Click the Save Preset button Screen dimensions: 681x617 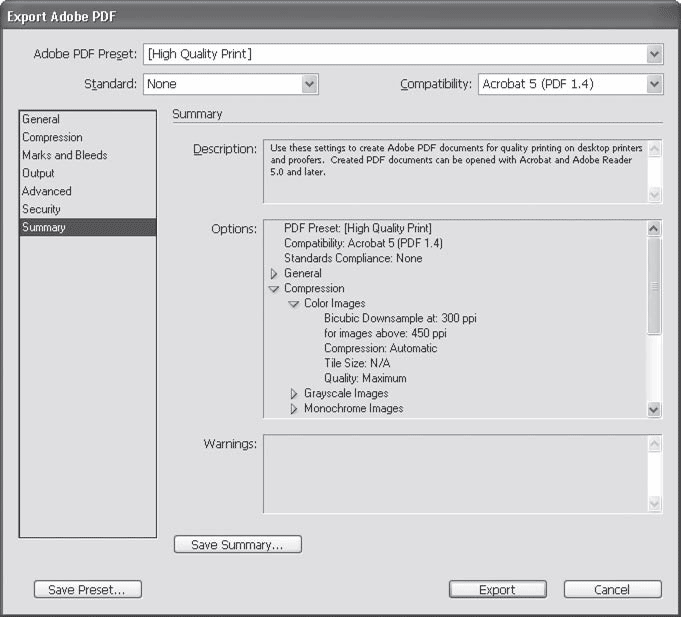tap(87, 590)
